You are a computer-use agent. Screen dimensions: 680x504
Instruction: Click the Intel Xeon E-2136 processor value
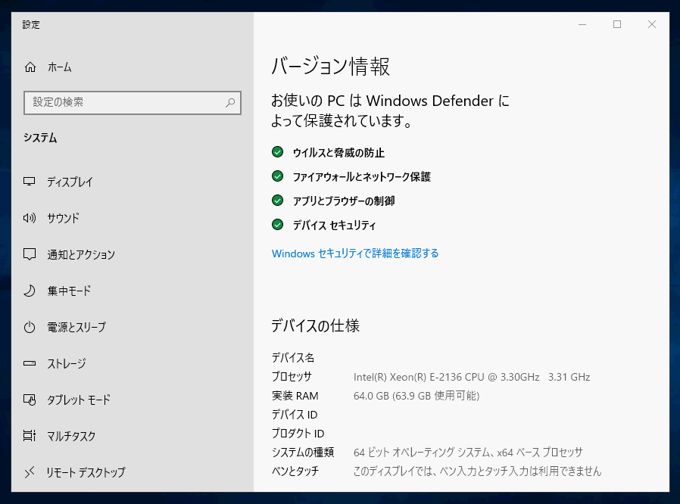click(x=472, y=377)
